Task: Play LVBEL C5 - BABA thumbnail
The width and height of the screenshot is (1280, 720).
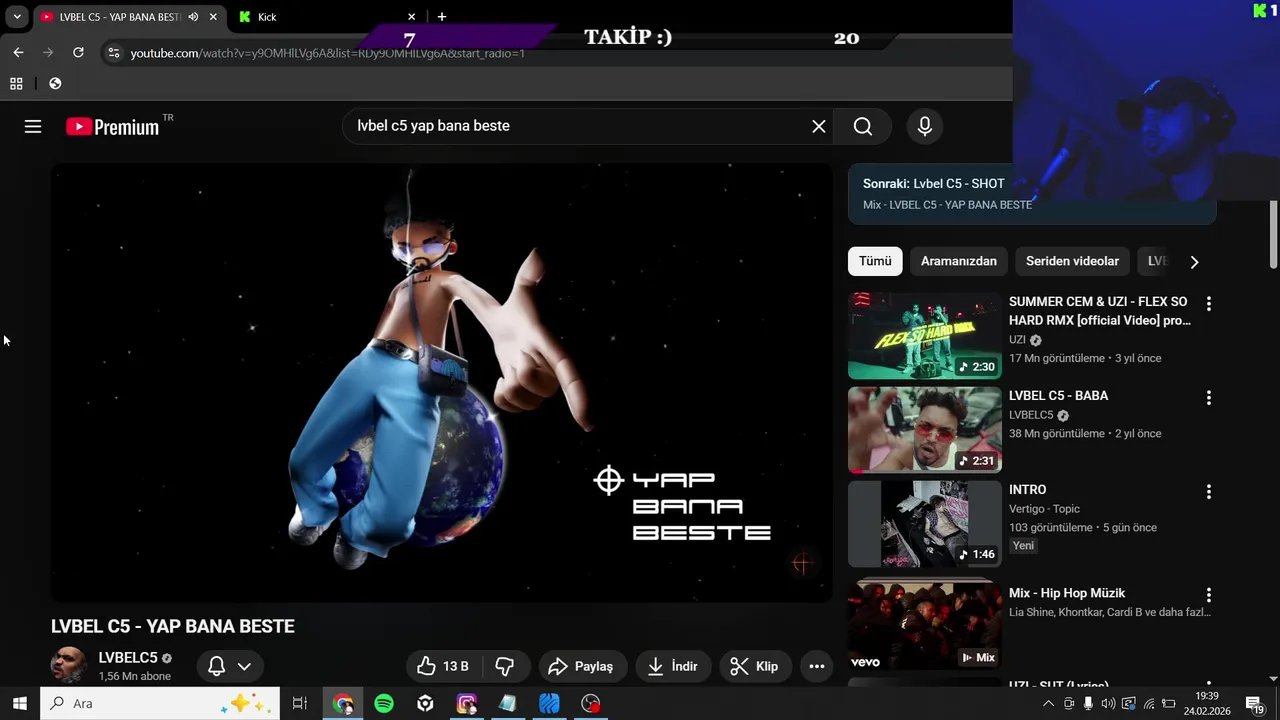Action: (x=925, y=430)
